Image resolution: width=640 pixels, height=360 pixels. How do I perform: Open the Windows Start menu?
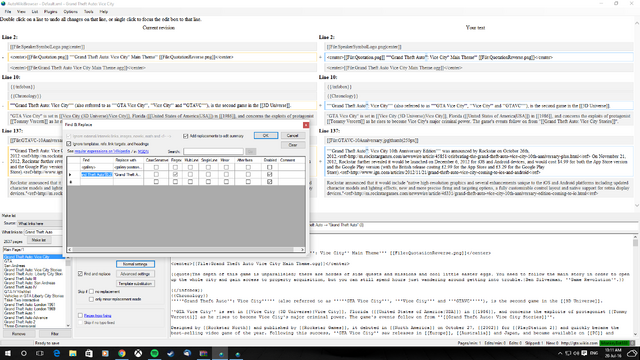(x=8, y=353)
